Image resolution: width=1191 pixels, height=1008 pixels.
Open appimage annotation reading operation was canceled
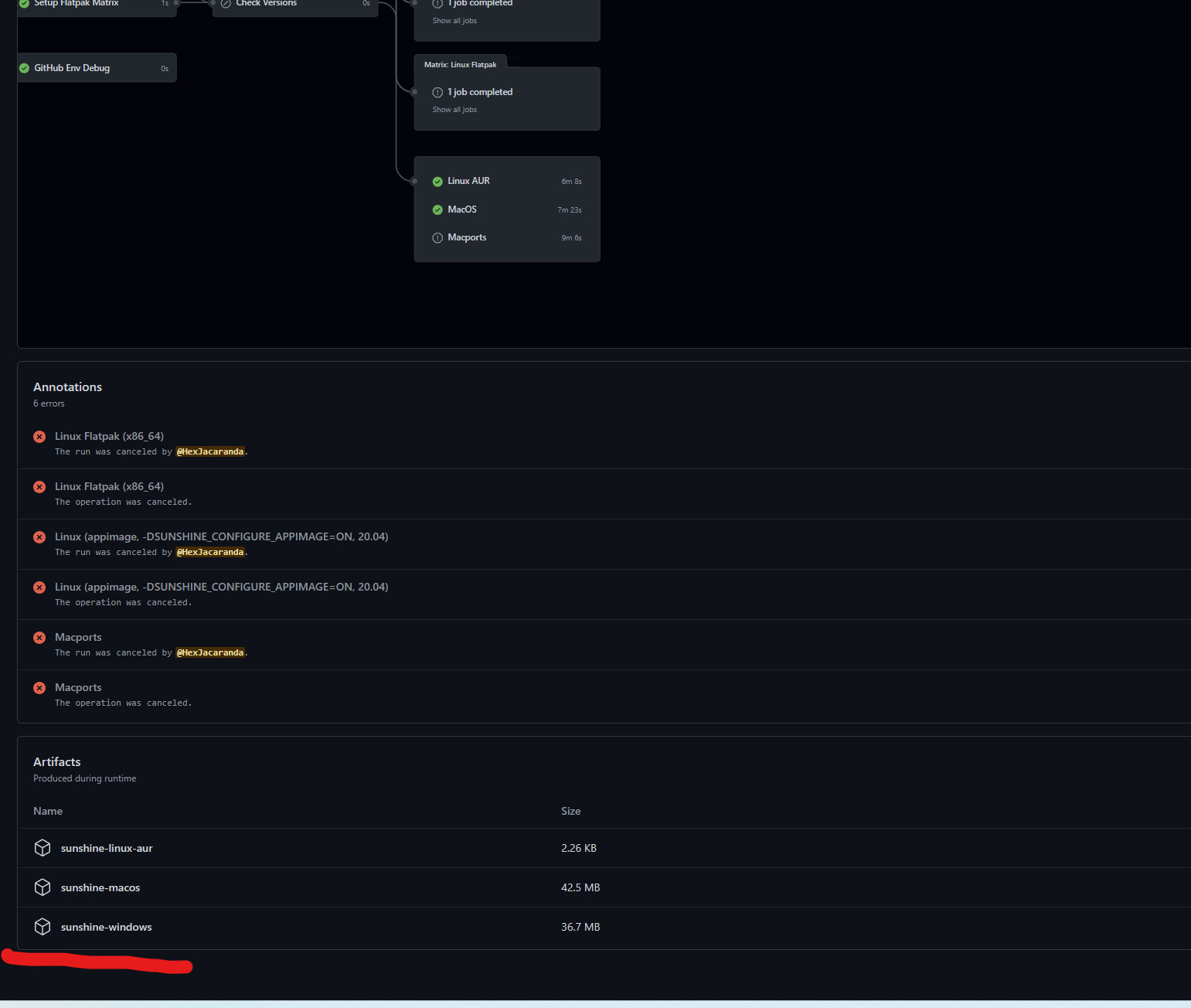[x=221, y=587]
